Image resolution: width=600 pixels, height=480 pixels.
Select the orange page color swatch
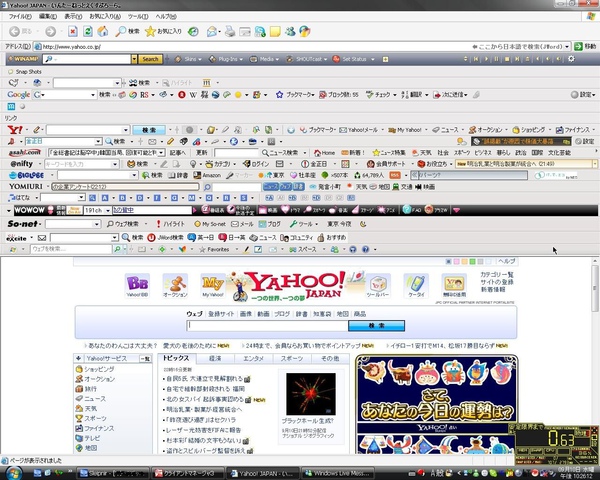pyautogui.click(x=465, y=262)
